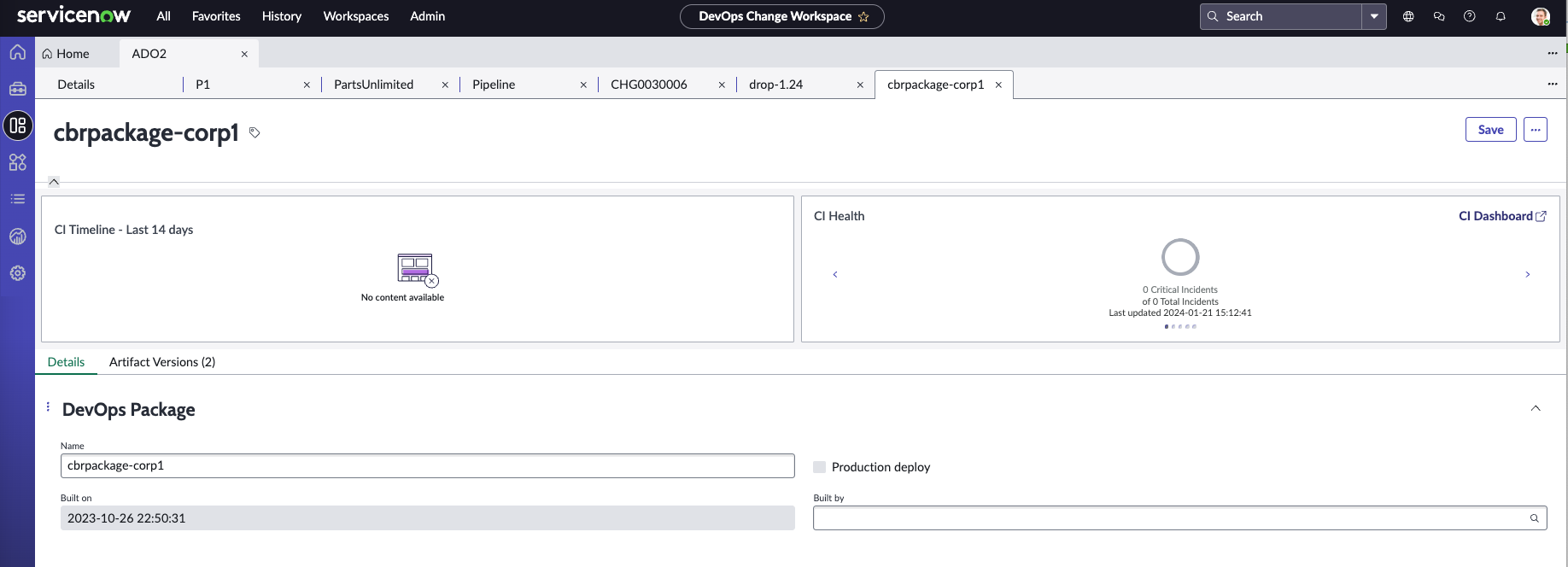The width and height of the screenshot is (1568, 567).
Task: Close the PartsUnlimited sub-tab
Action: point(445,85)
